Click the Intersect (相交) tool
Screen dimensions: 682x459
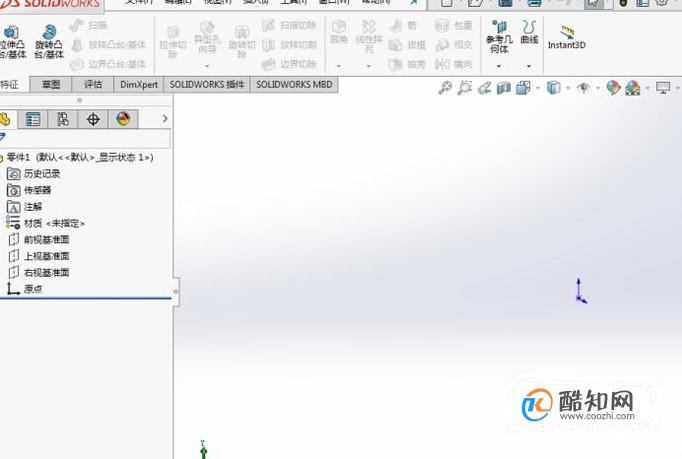tap(453, 44)
